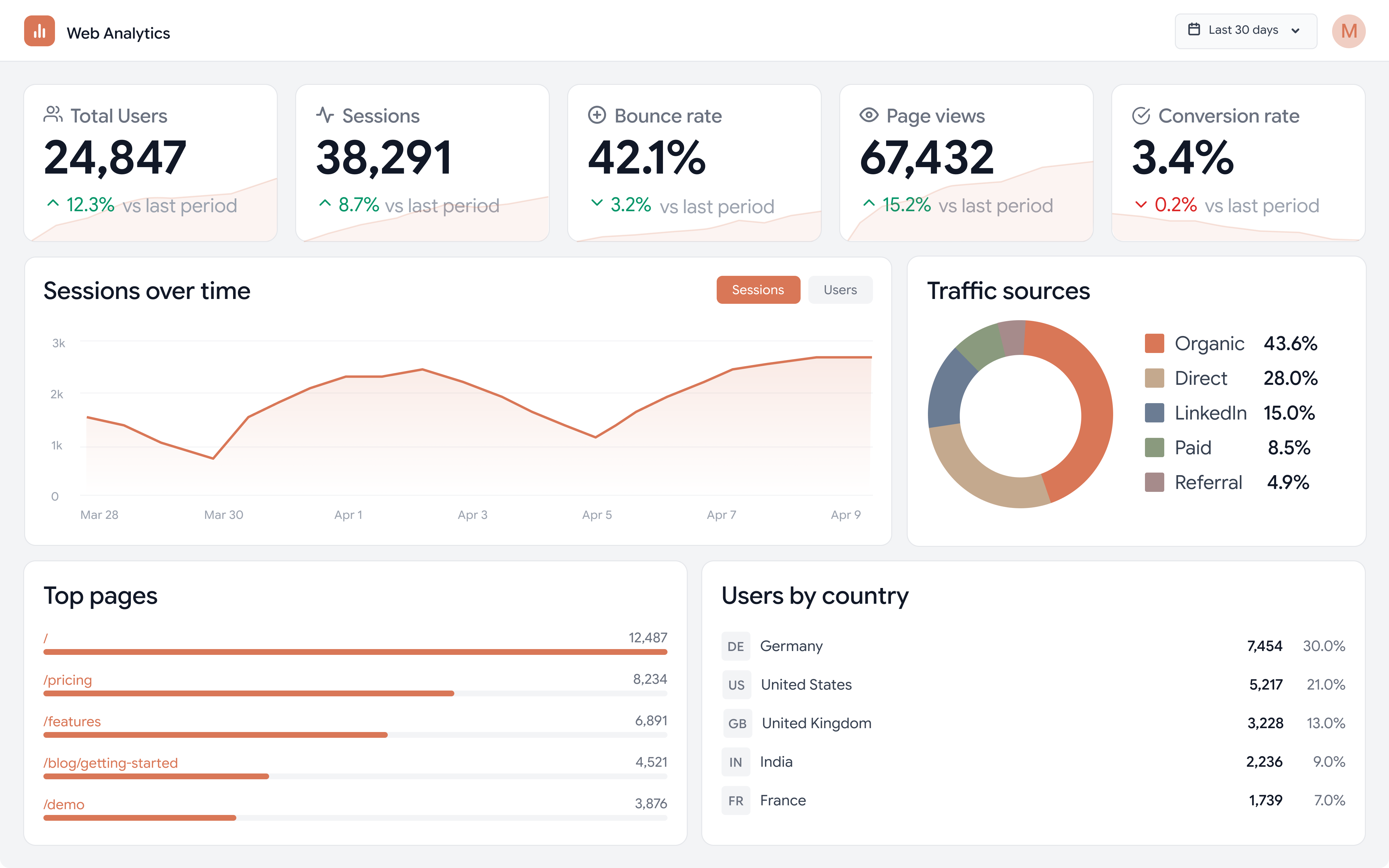Click the Sessions over time heading
The height and width of the screenshot is (868, 1389).
click(x=147, y=291)
